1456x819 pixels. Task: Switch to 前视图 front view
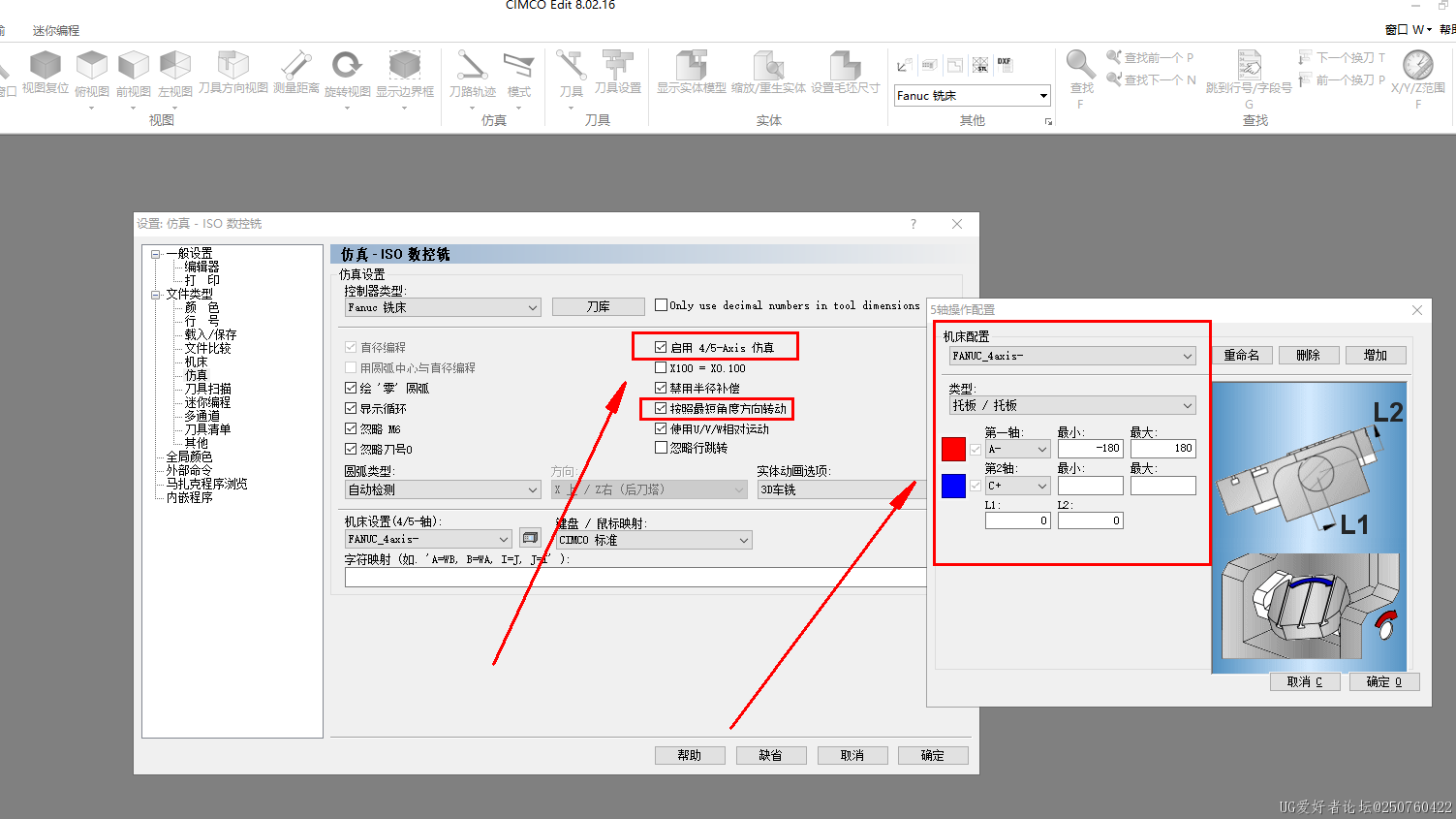point(134,66)
